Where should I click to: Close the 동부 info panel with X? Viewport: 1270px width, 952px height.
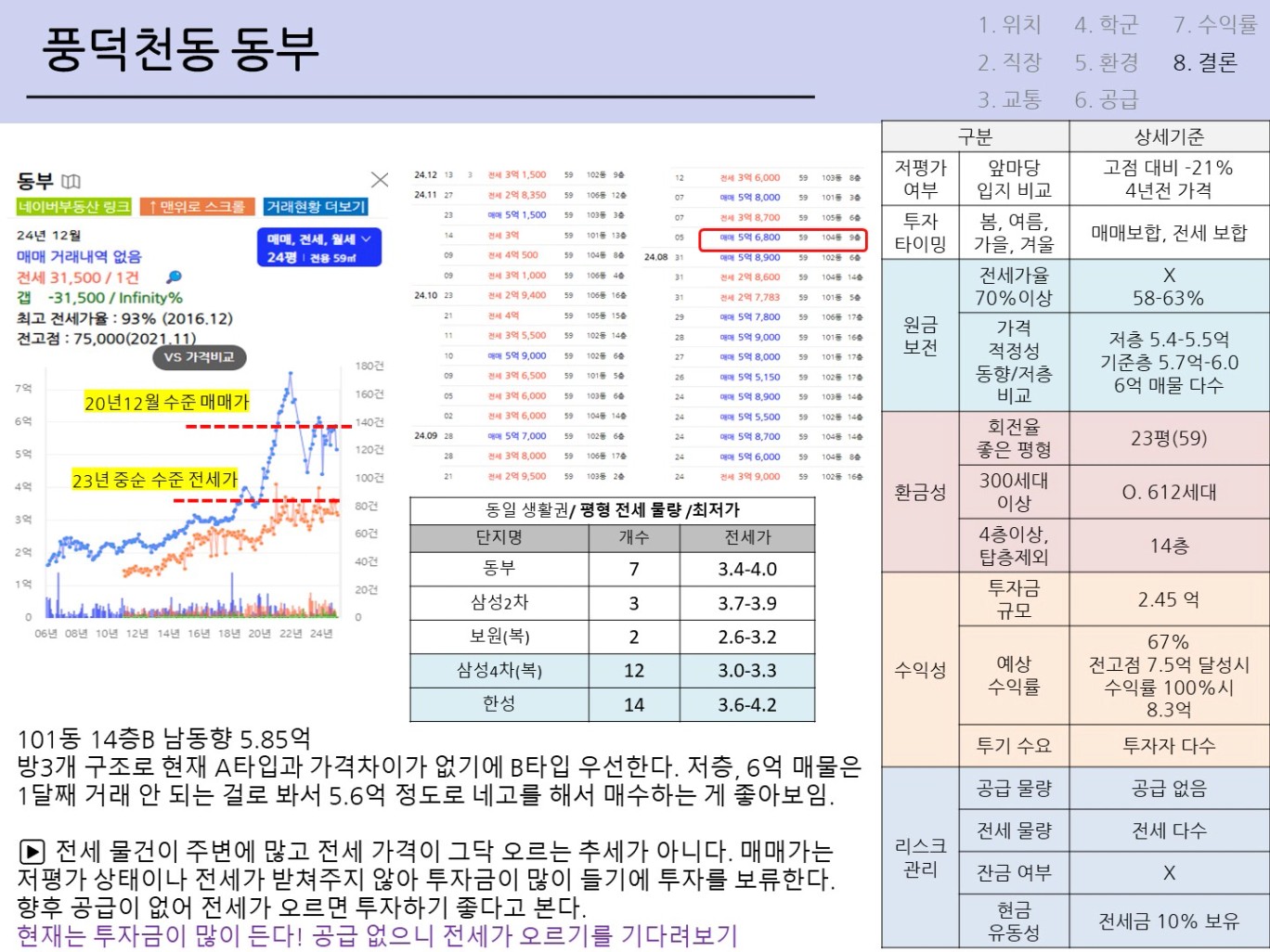380,180
